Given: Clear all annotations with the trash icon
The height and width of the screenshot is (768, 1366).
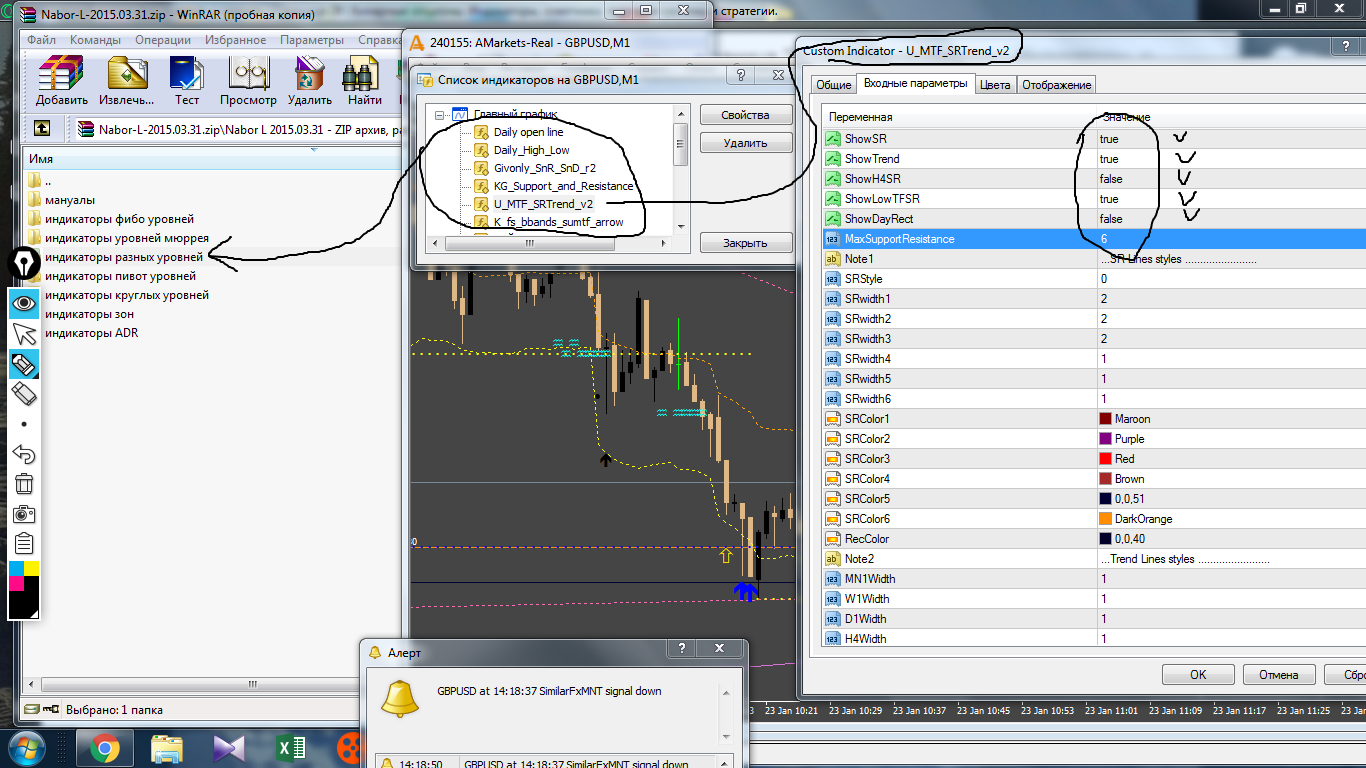Looking at the screenshot, I should pyautogui.click(x=24, y=484).
